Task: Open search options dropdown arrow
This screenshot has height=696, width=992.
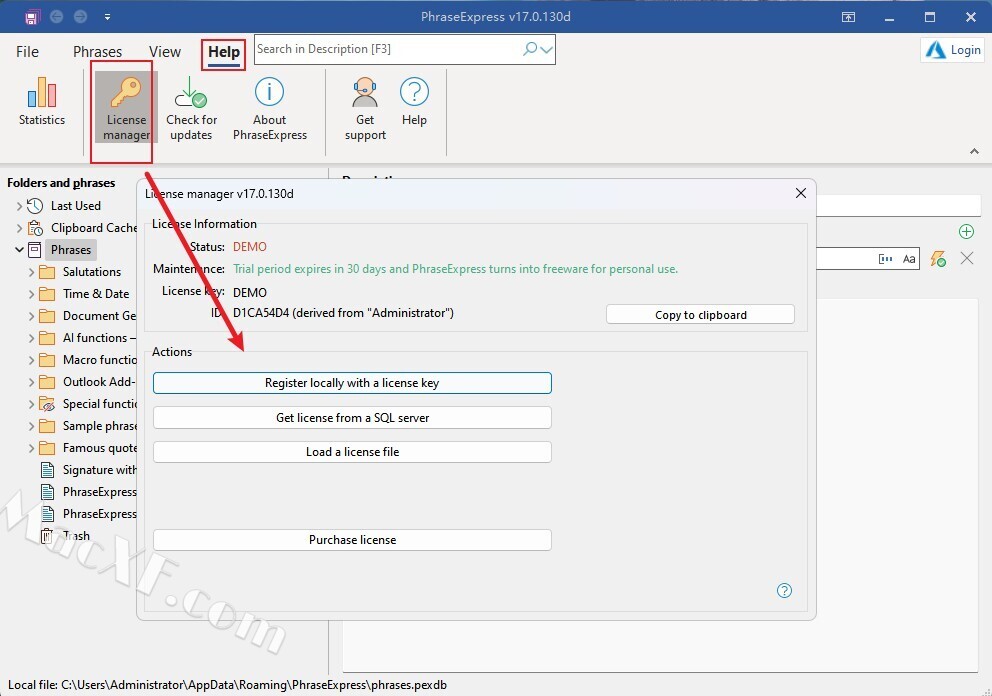Action: tap(547, 49)
